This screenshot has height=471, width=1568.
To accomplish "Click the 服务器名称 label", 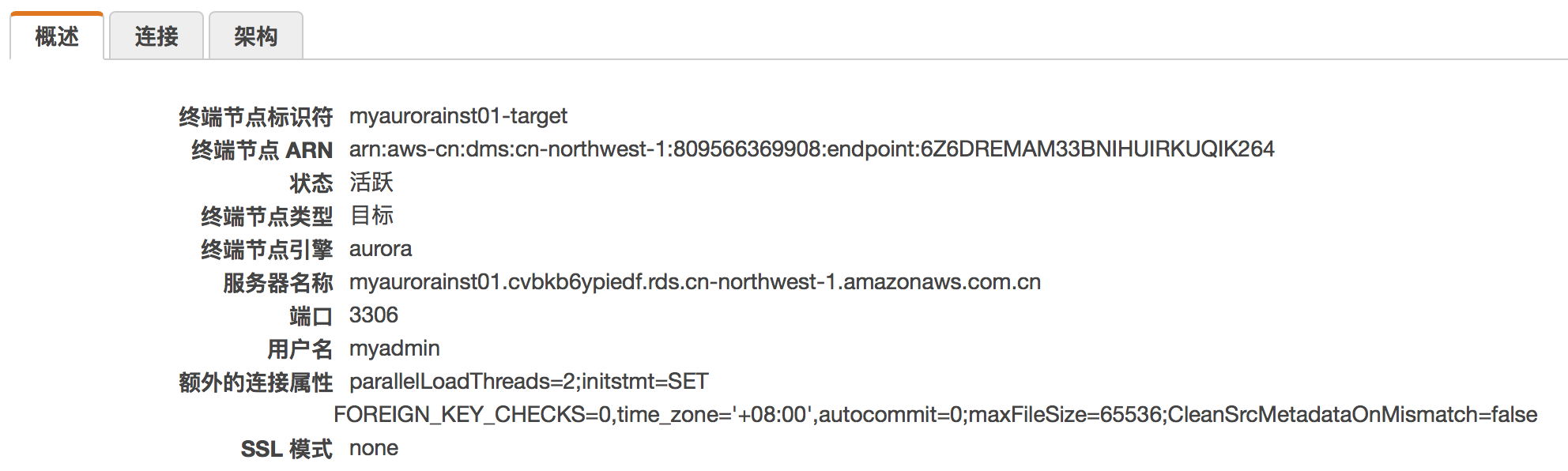I will point(277,283).
